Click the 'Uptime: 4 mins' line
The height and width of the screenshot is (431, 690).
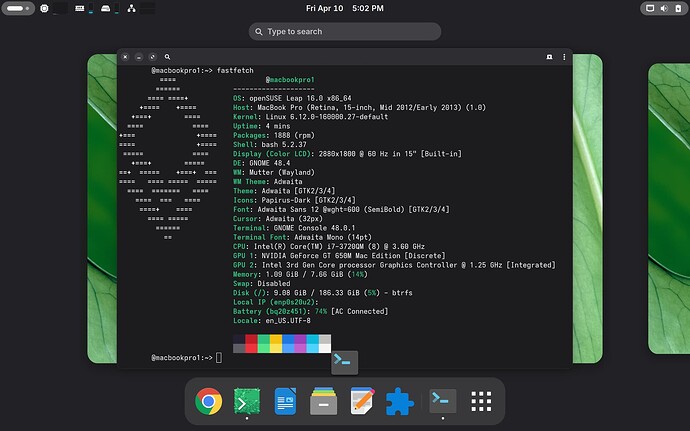(x=261, y=126)
